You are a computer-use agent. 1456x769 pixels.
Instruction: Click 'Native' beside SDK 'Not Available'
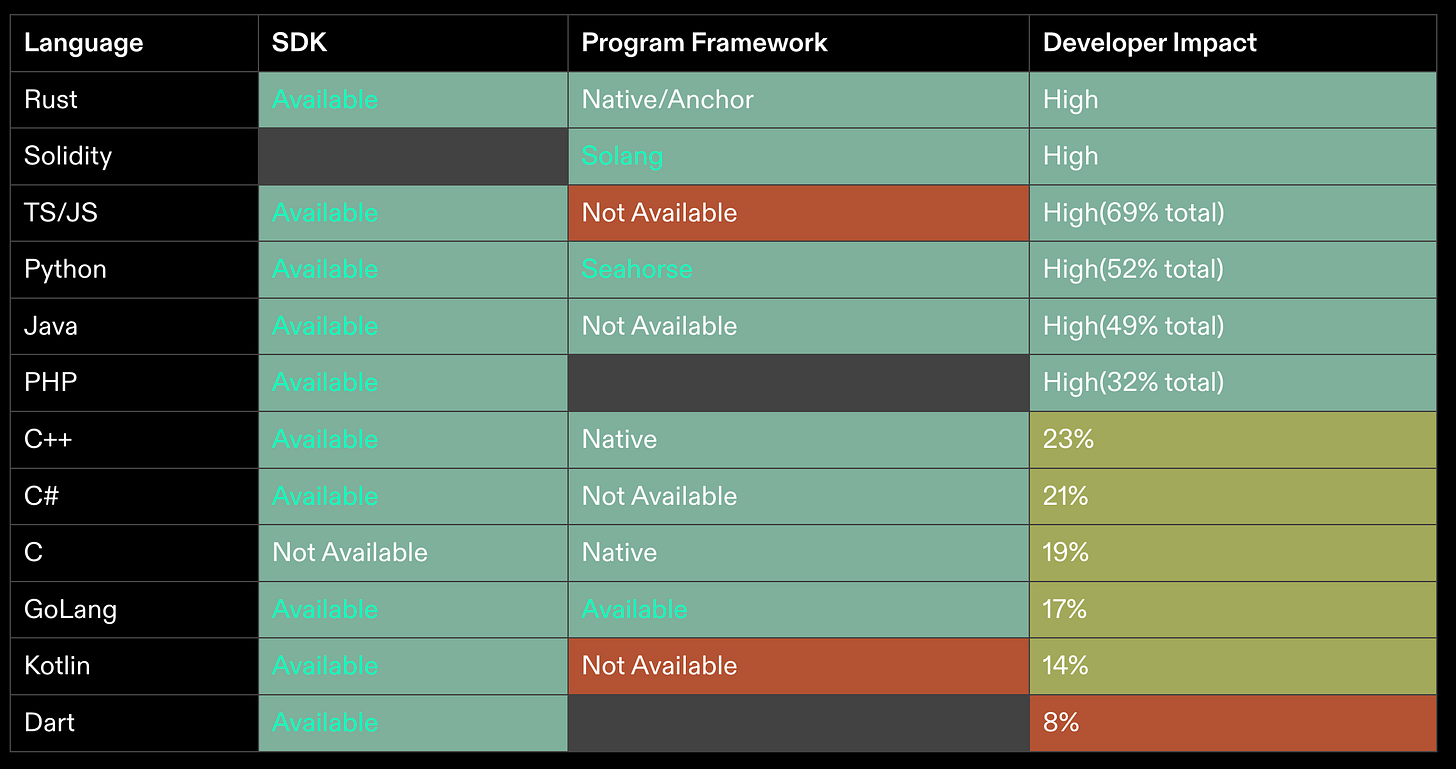(x=619, y=553)
